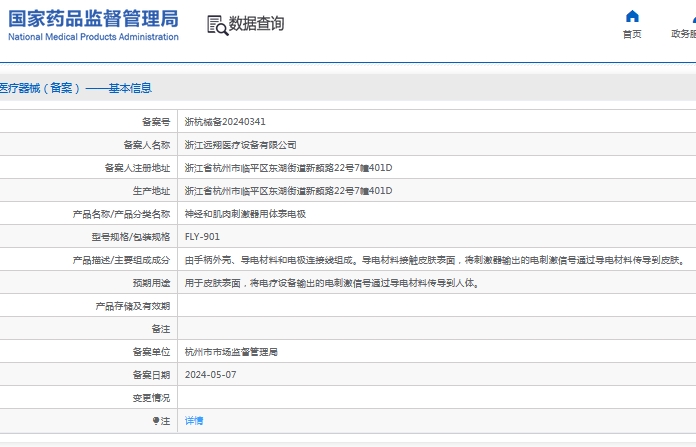Click the 数据查询 heading text
Image resolution: width=696 pixels, height=447 pixels.
pos(256,24)
